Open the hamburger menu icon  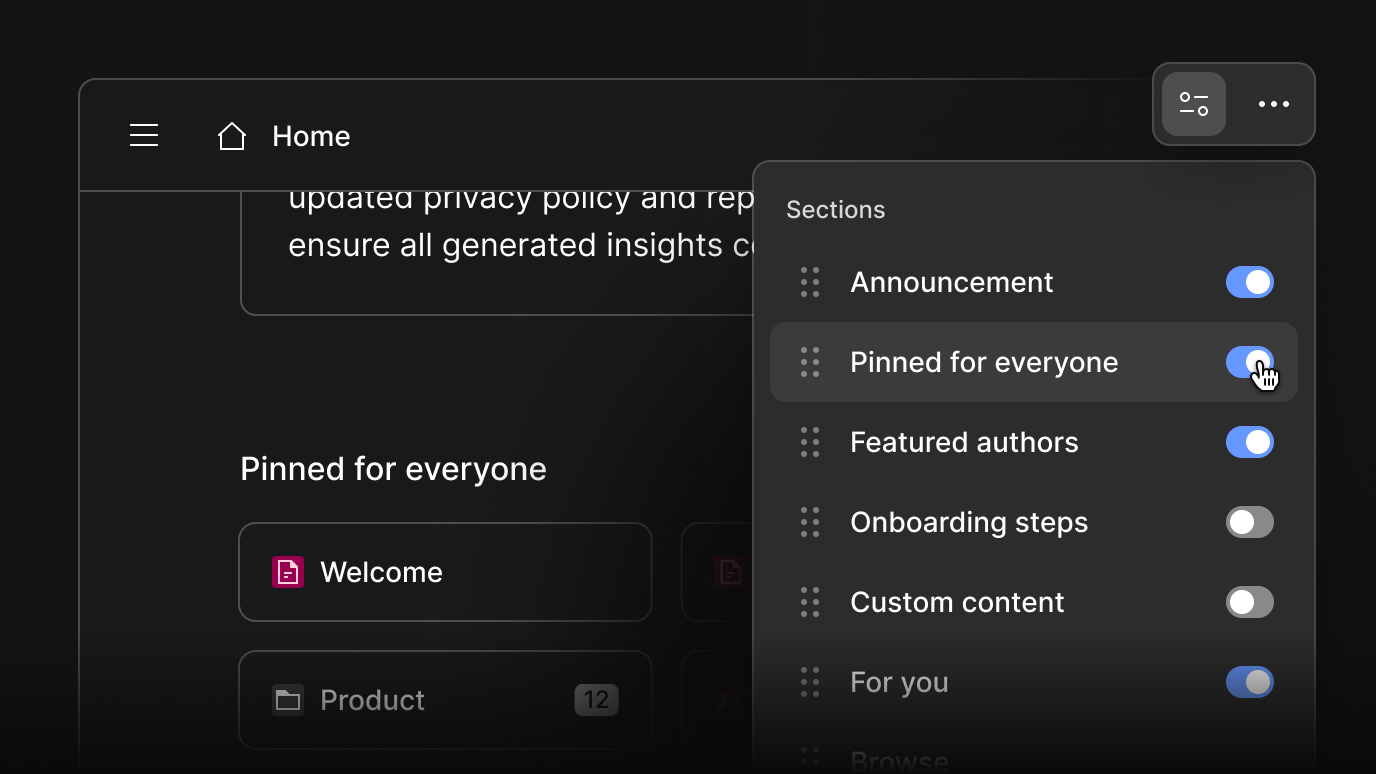(x=144, y=135)
